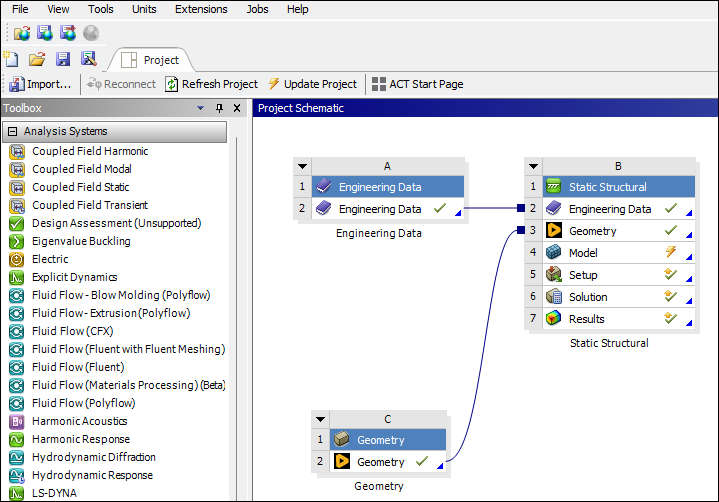Screen dimensions: 719x502
Task: Switch to the Project tab
Action: click(x=152, y=60)
